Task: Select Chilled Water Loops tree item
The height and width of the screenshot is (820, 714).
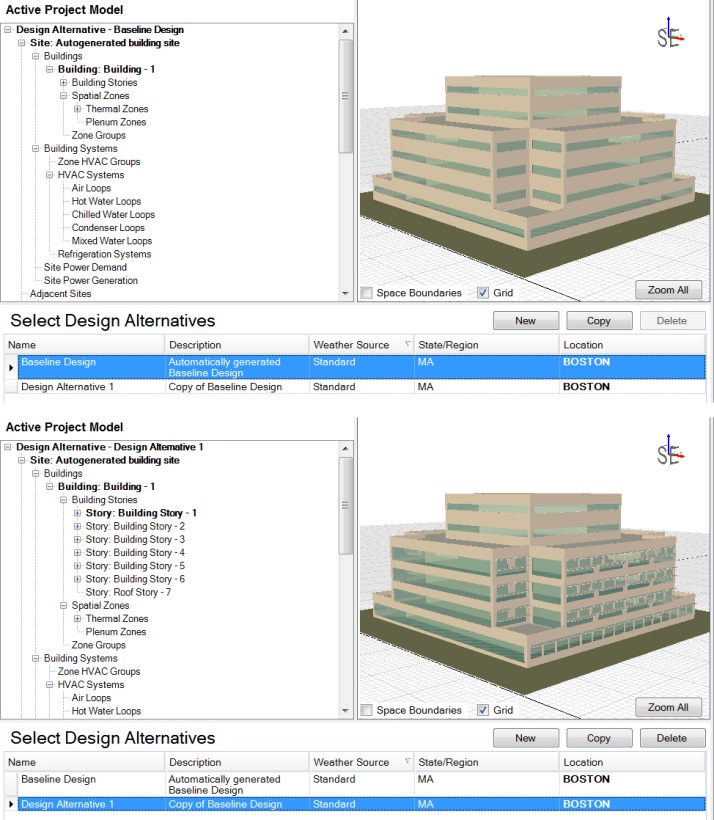Action: pyautogui.click(x=114, y=214)
